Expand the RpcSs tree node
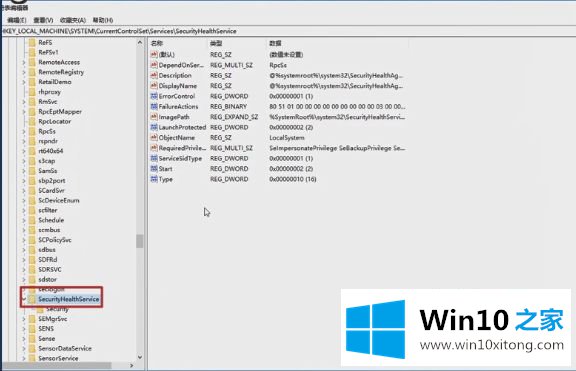576x371 pixels. click(24, 131)
